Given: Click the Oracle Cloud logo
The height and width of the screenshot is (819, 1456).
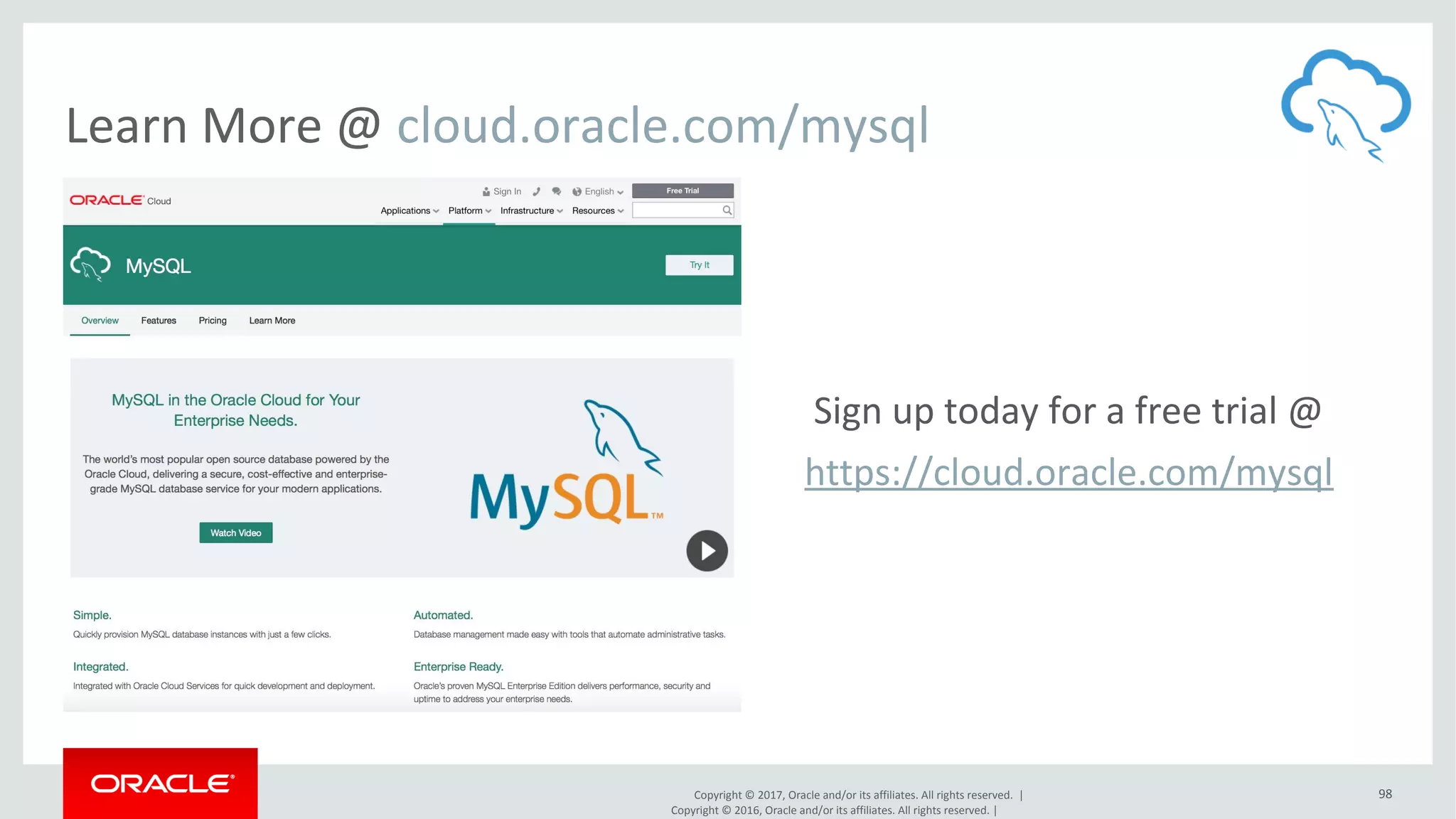Looking at the screenshot, I should click(120, 200).
